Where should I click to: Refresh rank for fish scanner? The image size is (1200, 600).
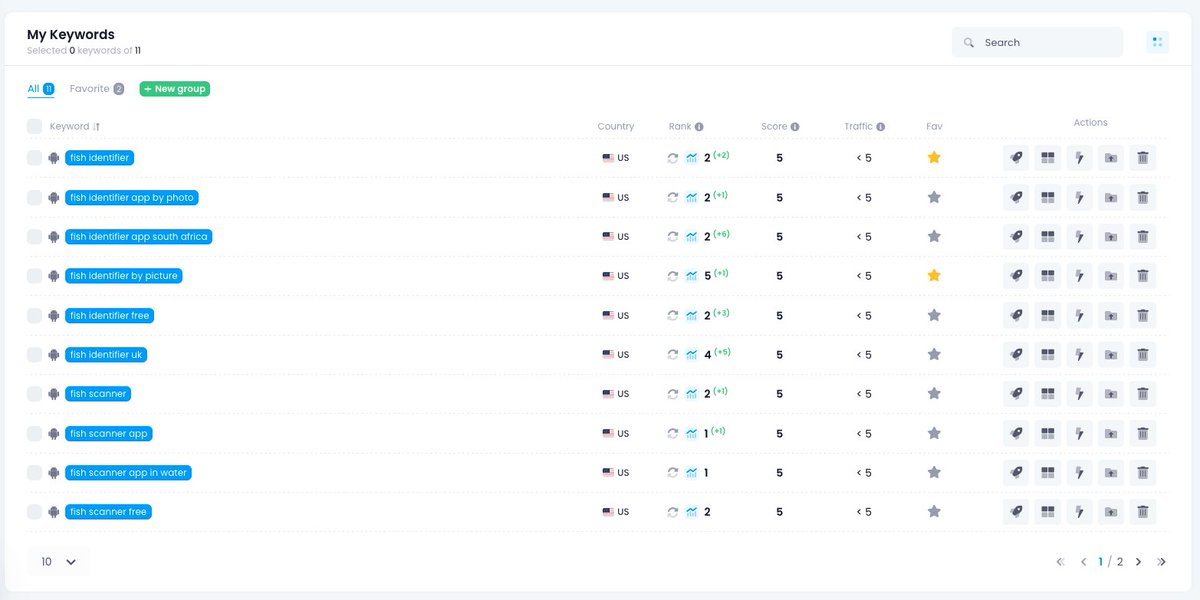click(673, 394)
